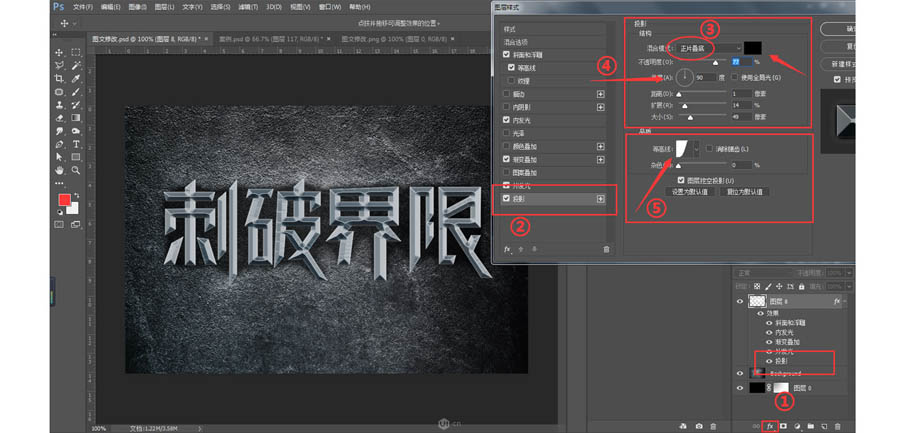
Task: Click the black shadow color swatch
Action: pos(752,48)
